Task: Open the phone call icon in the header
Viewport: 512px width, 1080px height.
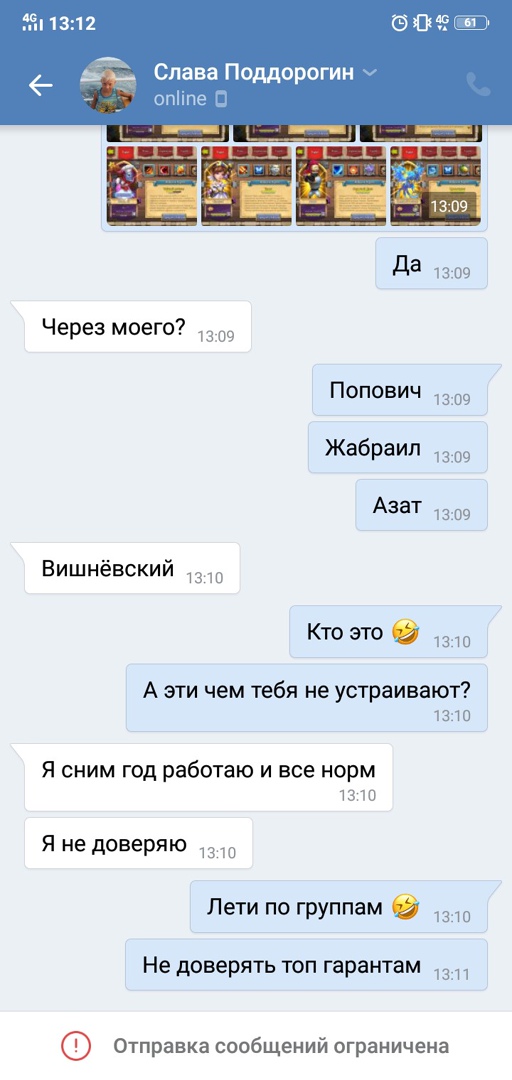Action: click(x=478, y=84)
